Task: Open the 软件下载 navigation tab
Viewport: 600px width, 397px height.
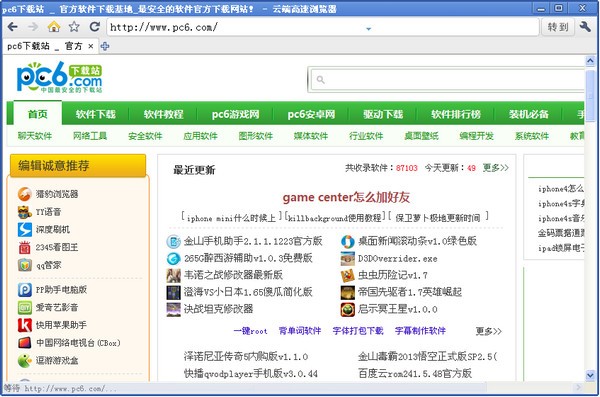Action: tap(96, 114)
